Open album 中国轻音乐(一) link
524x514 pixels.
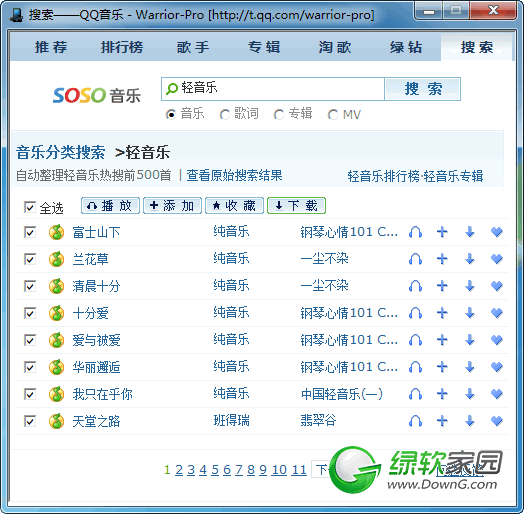pyautogui.click(x=342, y=394)
